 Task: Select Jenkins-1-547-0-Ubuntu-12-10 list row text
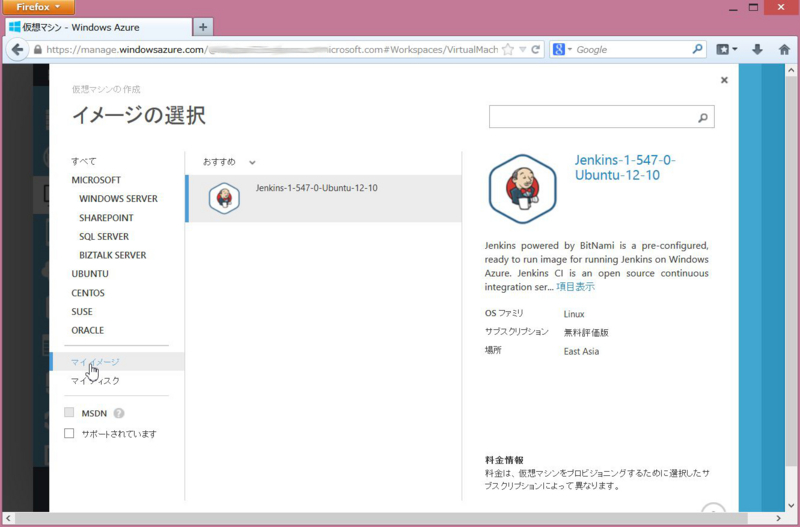(316, 188)
